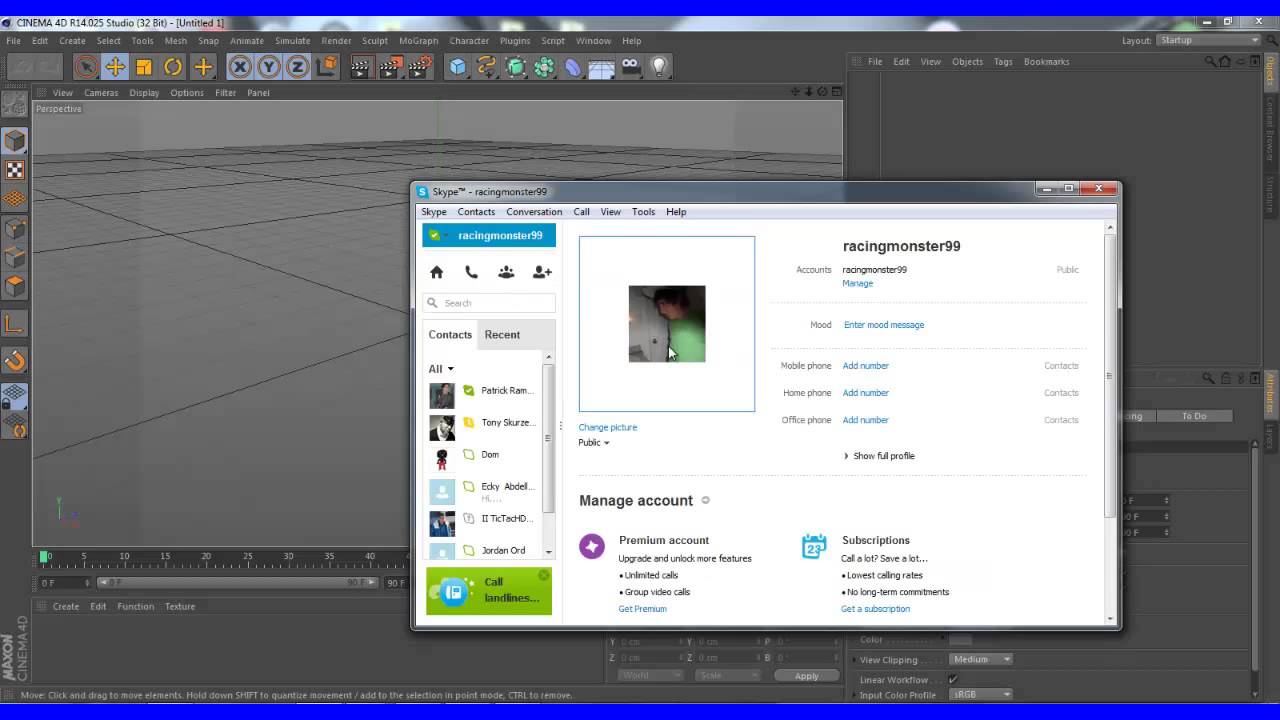Open the All contacts filter dropdown
This screenshot has height=720, width=1280.
pyautogui.click(x=441, y=369)
